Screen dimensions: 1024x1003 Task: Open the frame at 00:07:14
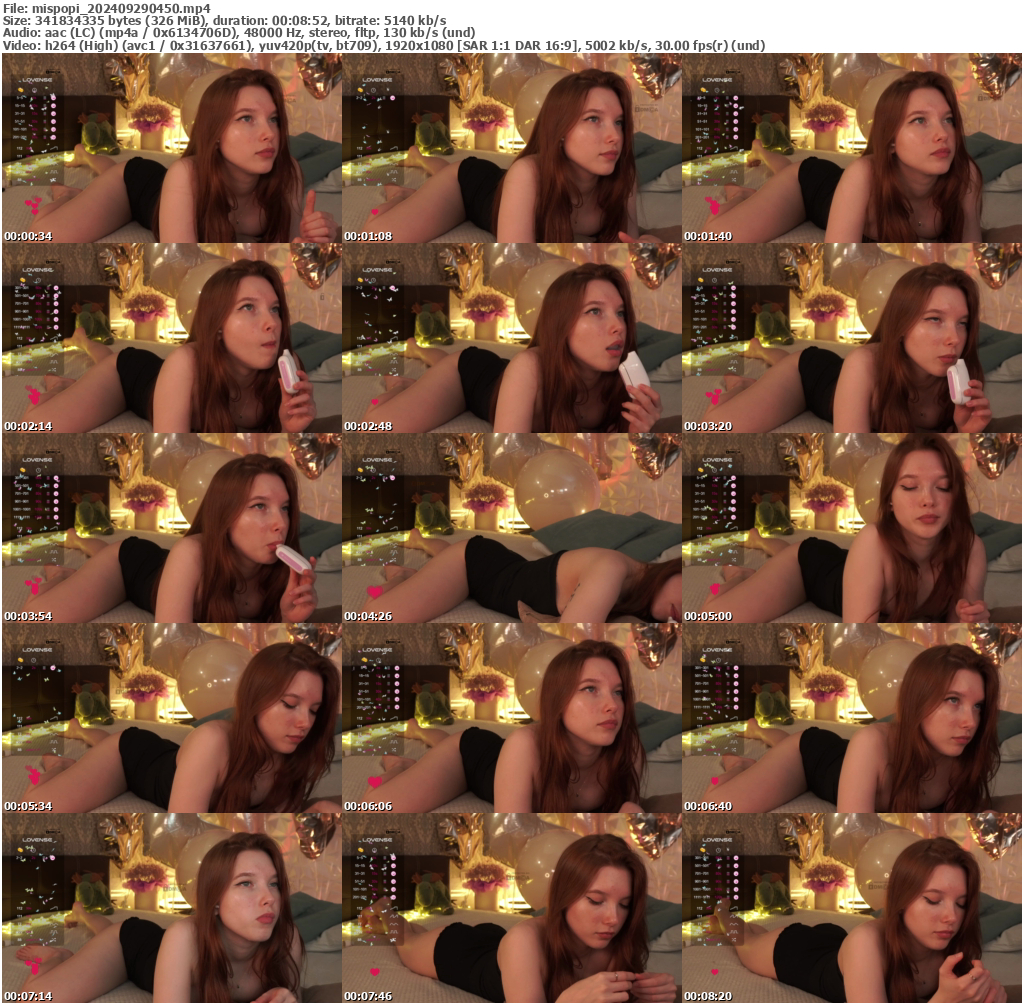coord(171,908)
